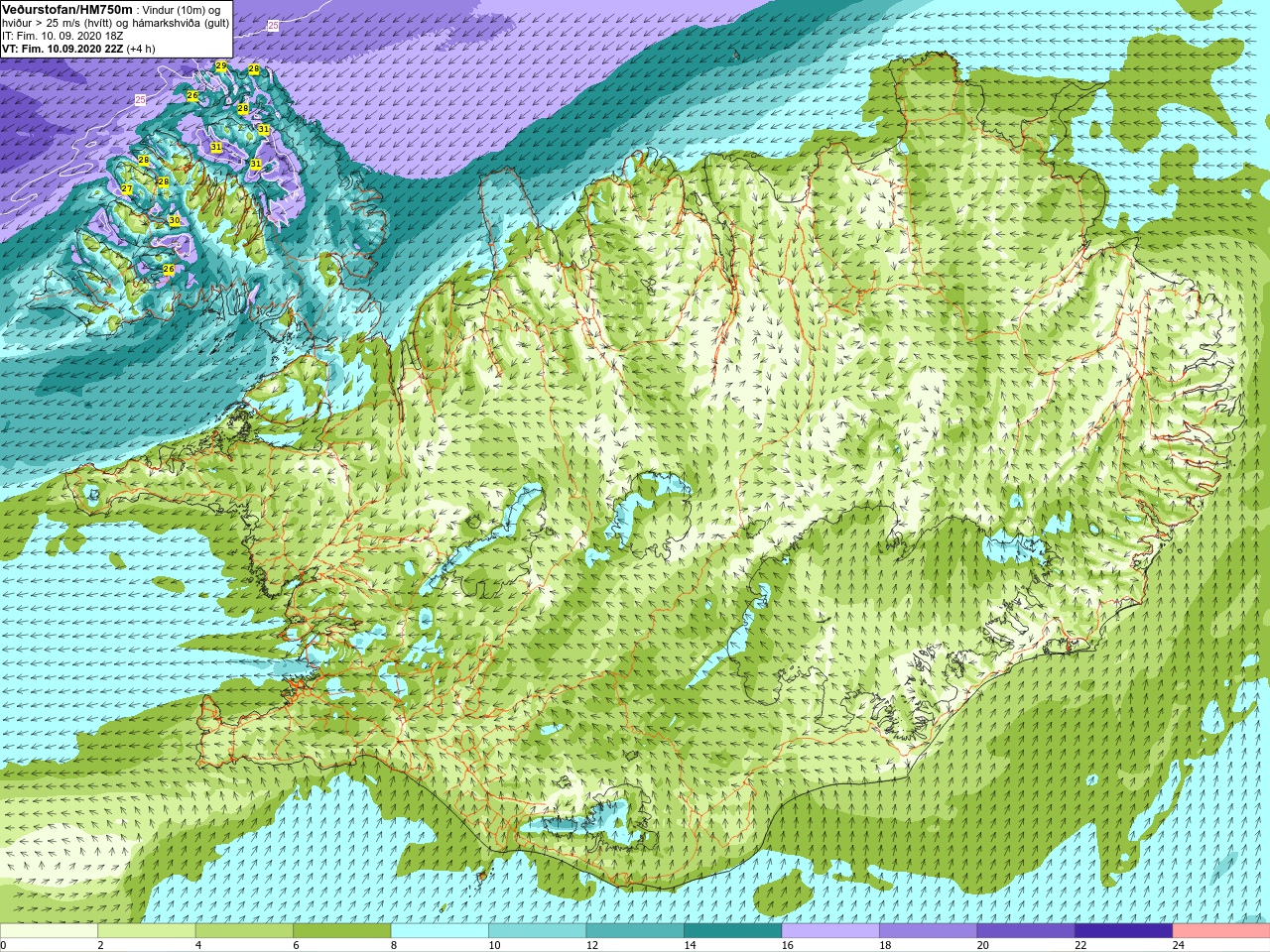
Task: Select the 20–22 m/s deep violet legend swatch
Action: pyautogui.click(x=1026, y=931)
